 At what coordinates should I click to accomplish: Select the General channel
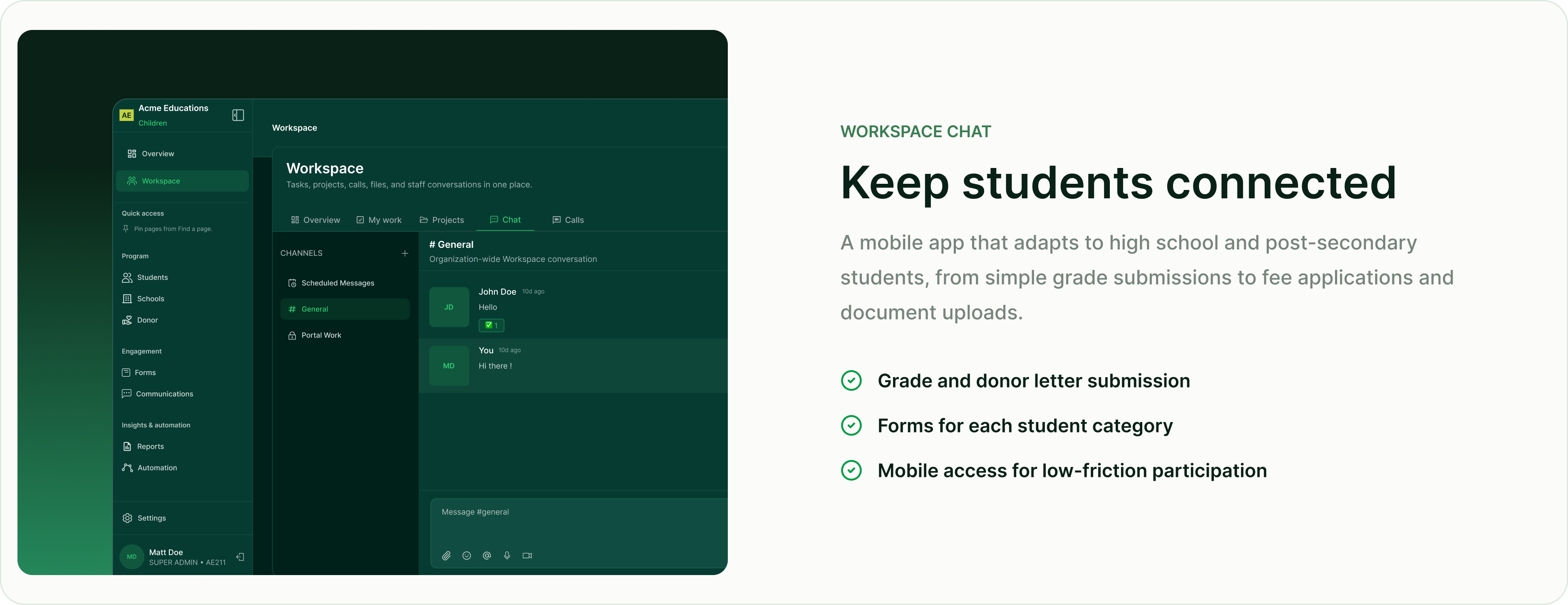345,309
